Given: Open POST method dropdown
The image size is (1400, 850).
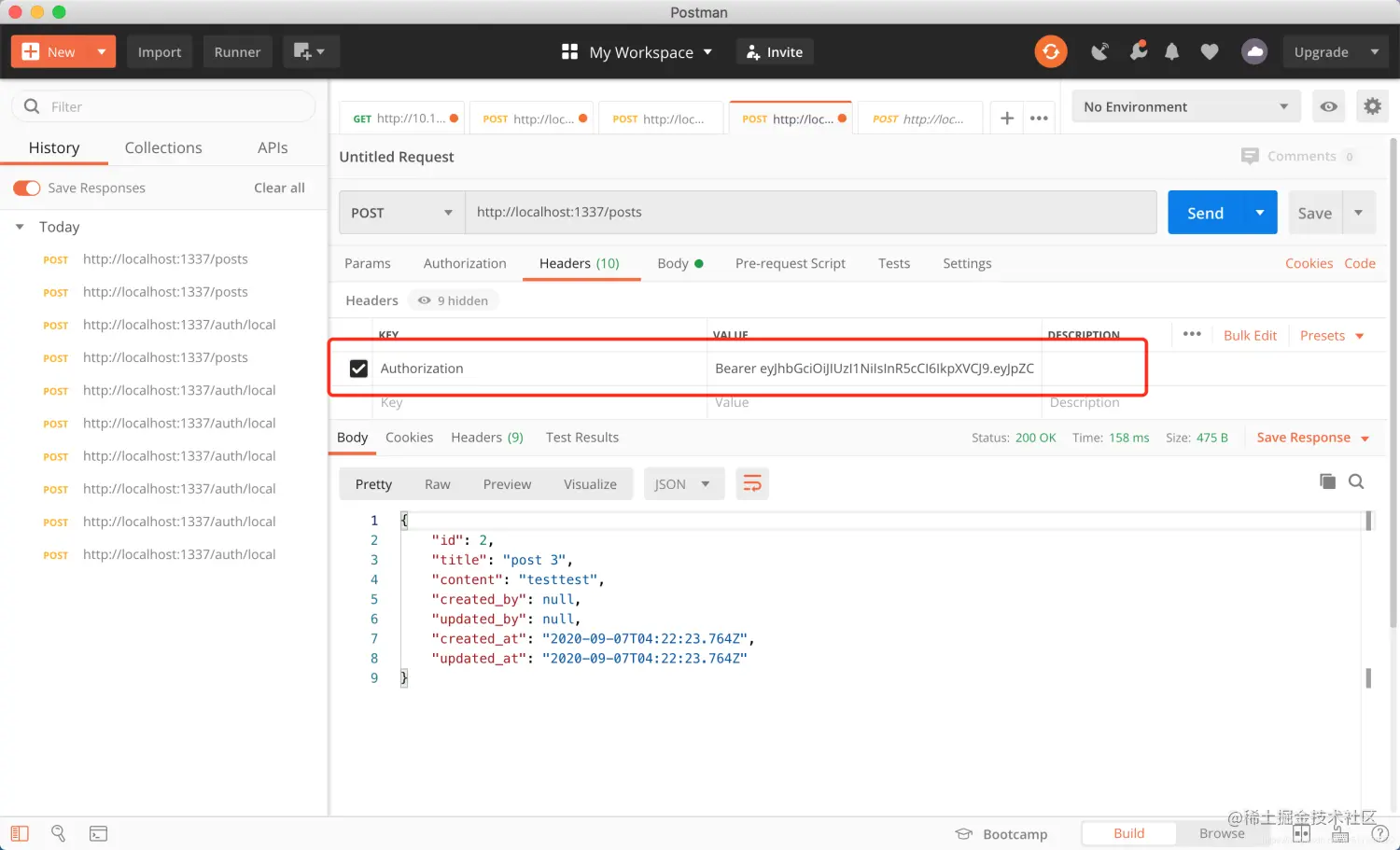Looking at the screenshot, I should point(402,213).
